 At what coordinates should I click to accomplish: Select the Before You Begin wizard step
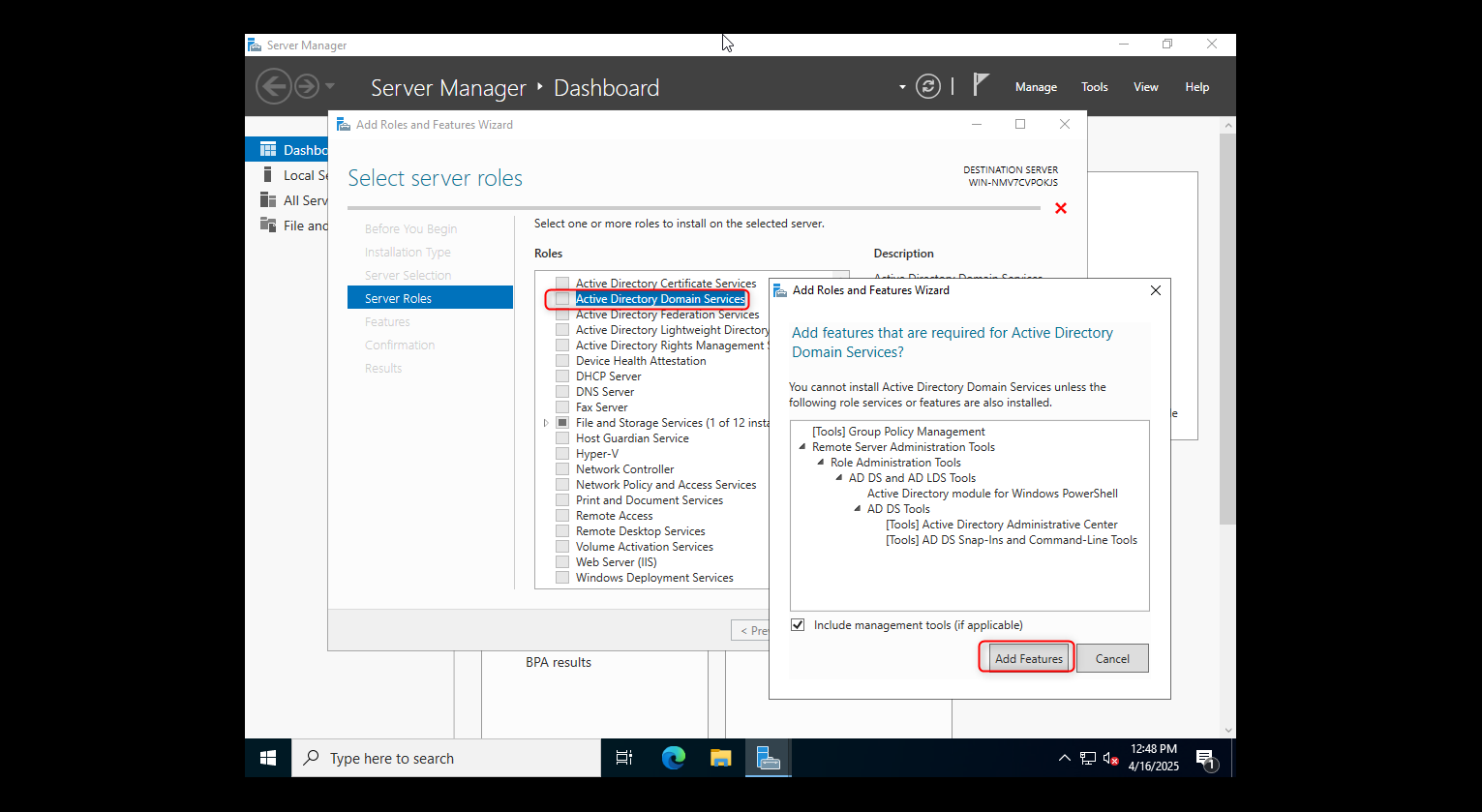click(410, 228)
